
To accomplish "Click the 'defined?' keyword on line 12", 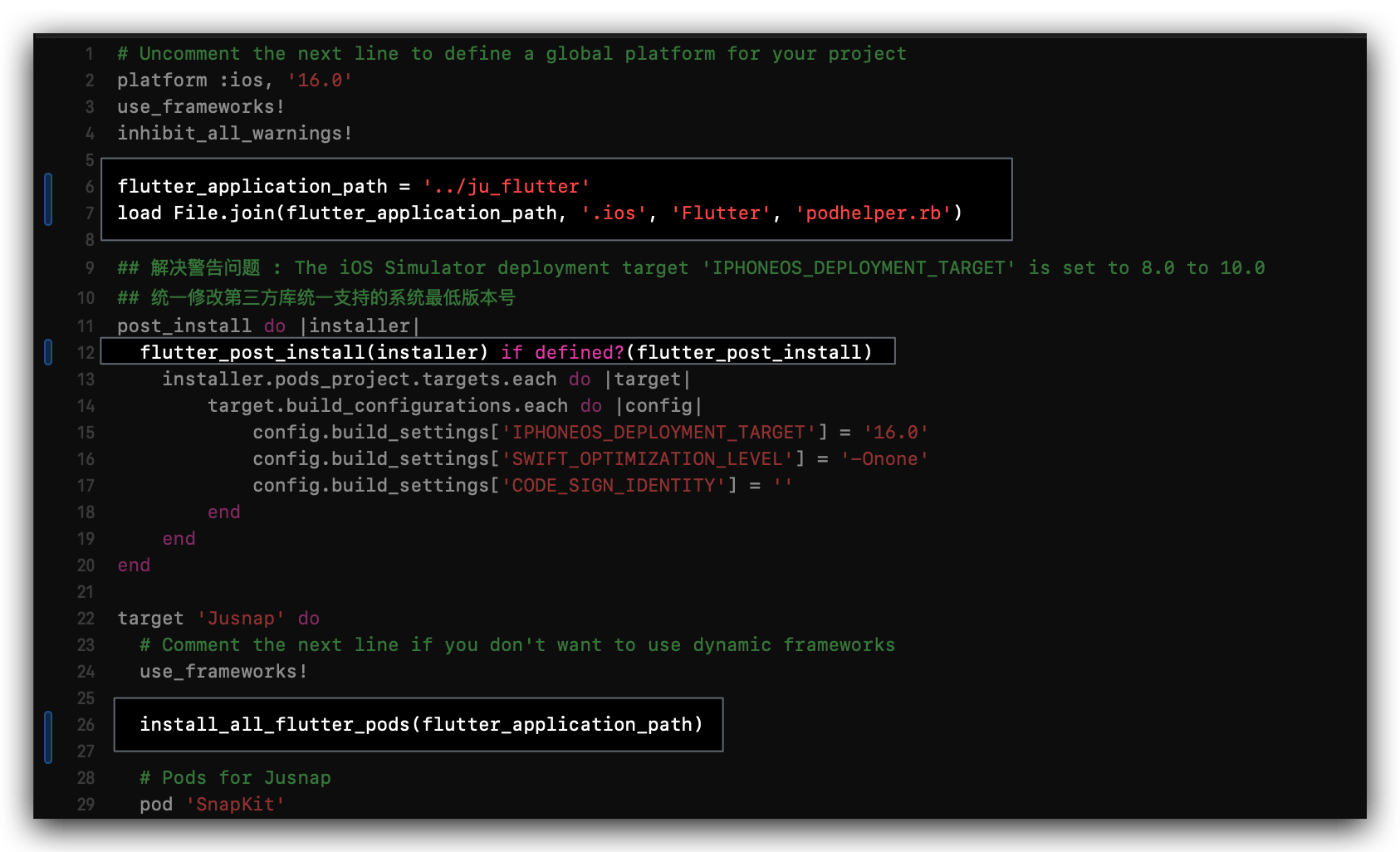I will click(x=579, y=353).
